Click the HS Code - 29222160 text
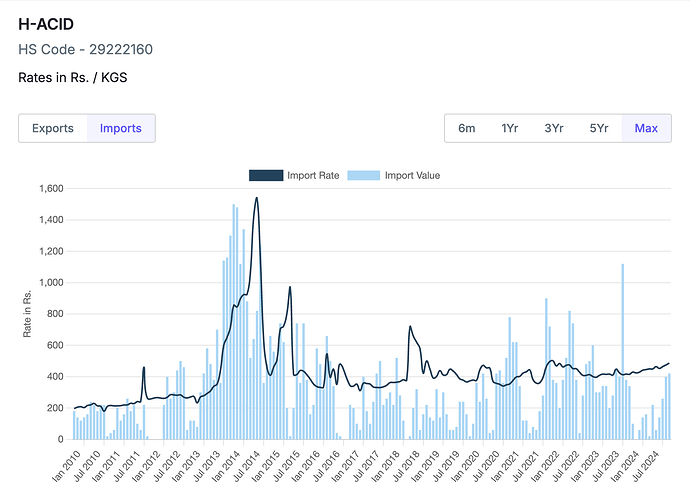This screenshot has width=690, height=482. 85,49
